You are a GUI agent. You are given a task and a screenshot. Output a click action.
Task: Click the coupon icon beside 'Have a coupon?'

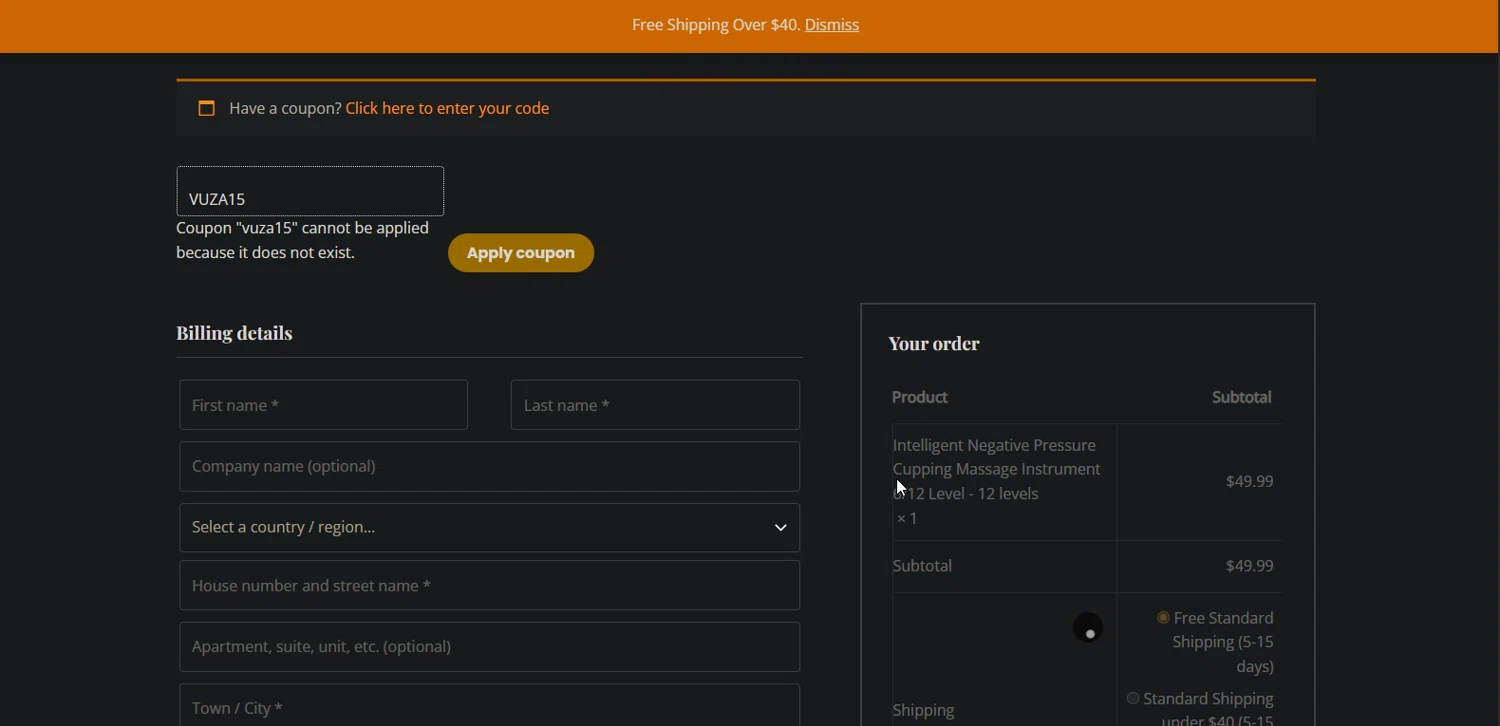[206, 108]
